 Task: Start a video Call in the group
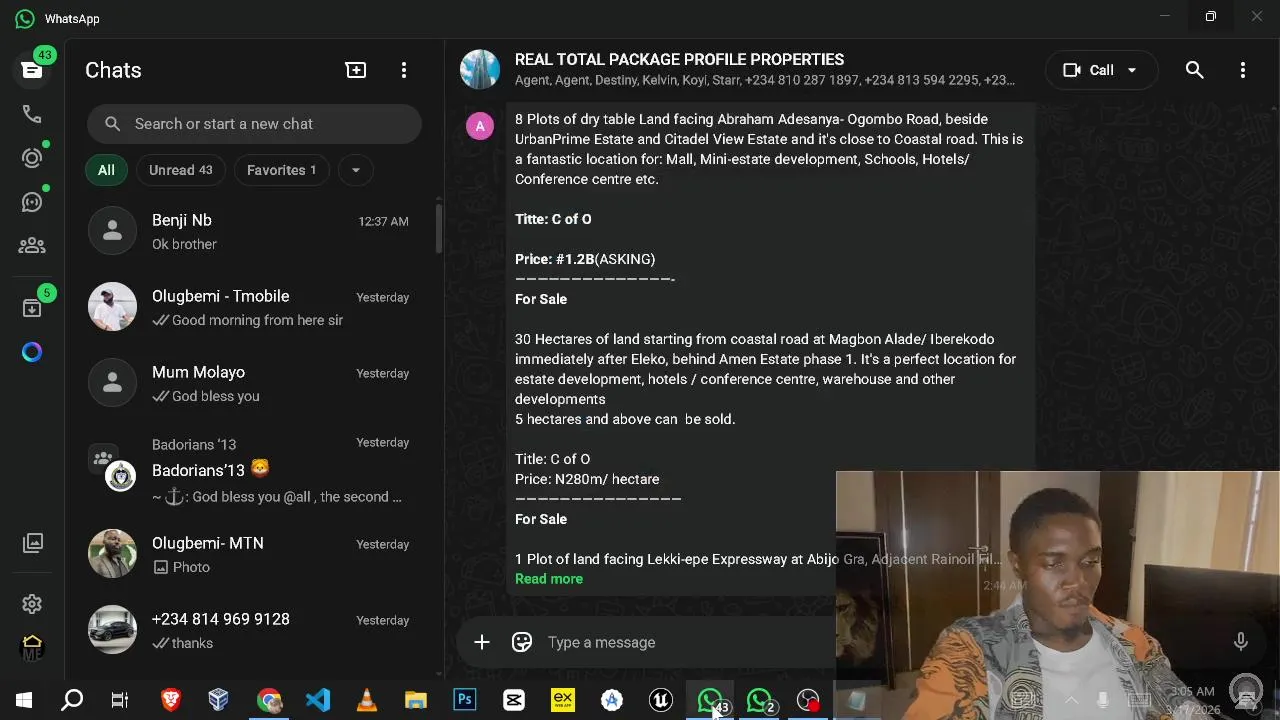[x=1088, y=70]
